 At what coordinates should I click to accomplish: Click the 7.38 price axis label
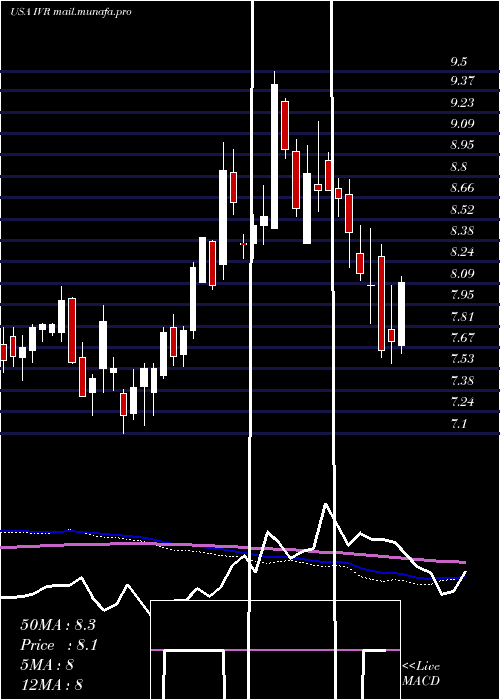click(x=462, y=381)
